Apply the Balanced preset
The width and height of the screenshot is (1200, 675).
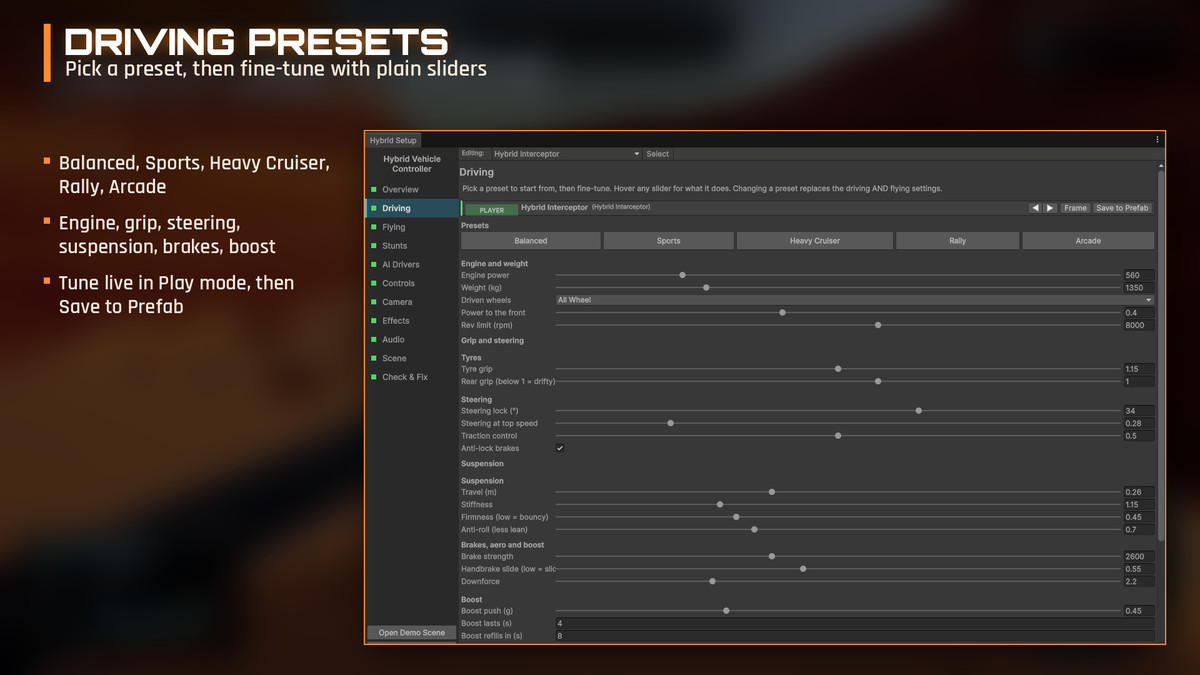531,241
